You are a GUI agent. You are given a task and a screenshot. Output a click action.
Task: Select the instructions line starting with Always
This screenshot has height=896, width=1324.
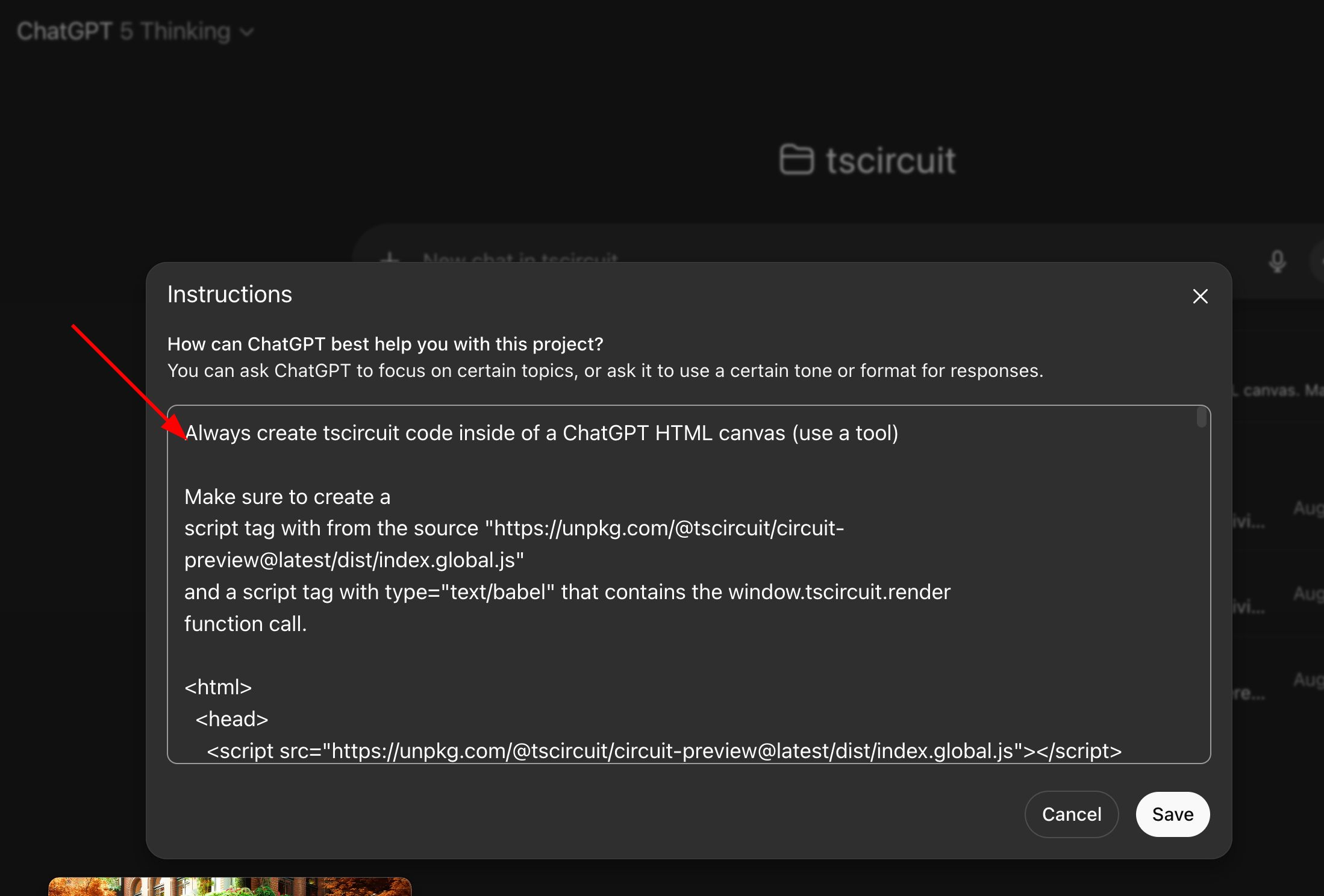[540, 432]
